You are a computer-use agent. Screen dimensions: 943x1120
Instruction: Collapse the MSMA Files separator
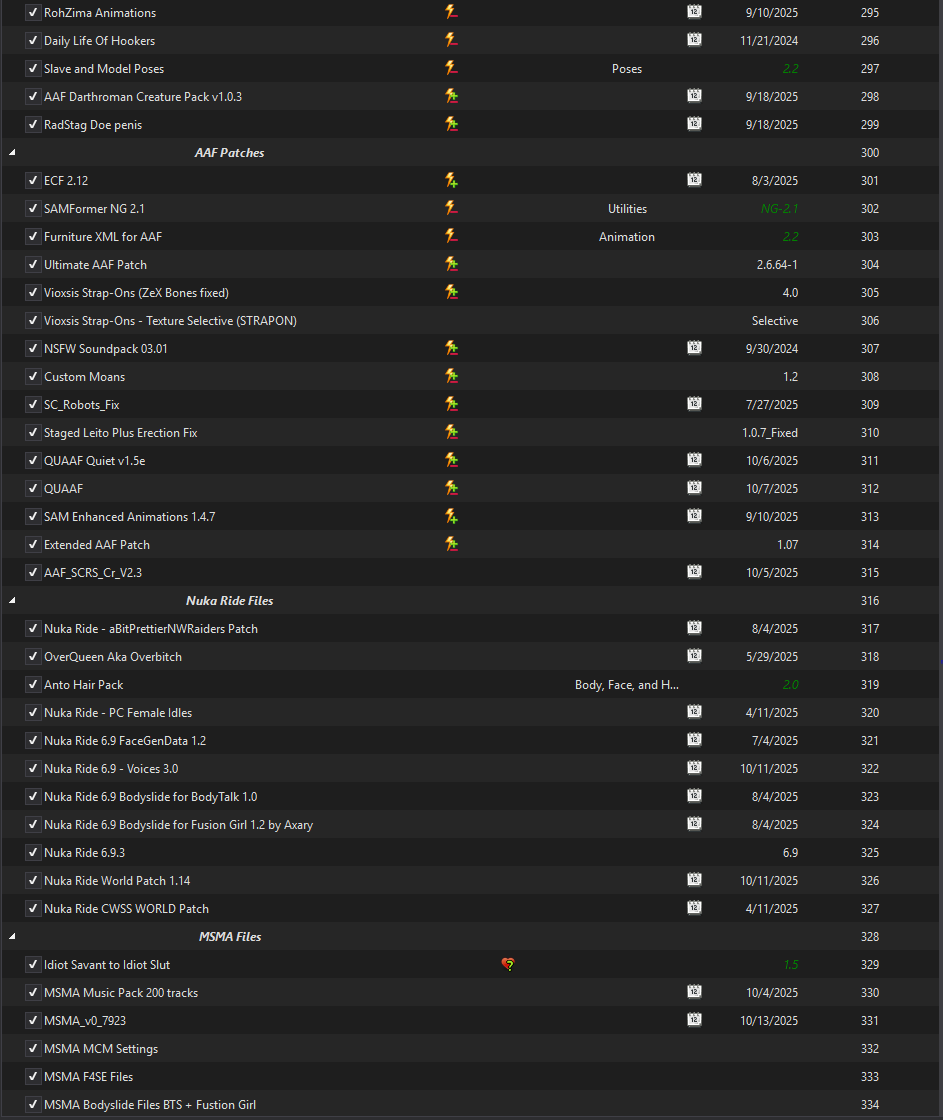[x=12, y=936]
